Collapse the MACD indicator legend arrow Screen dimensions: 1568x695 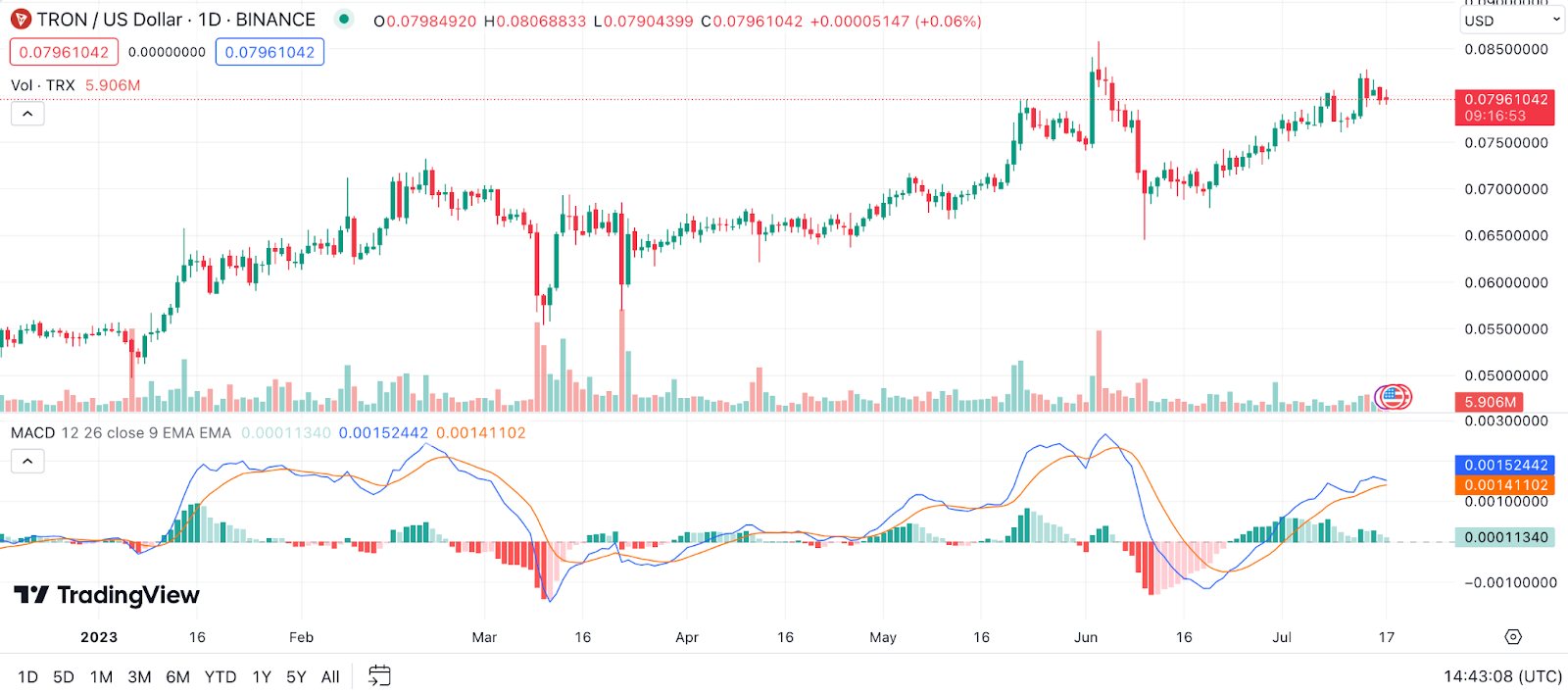point(27,461)
